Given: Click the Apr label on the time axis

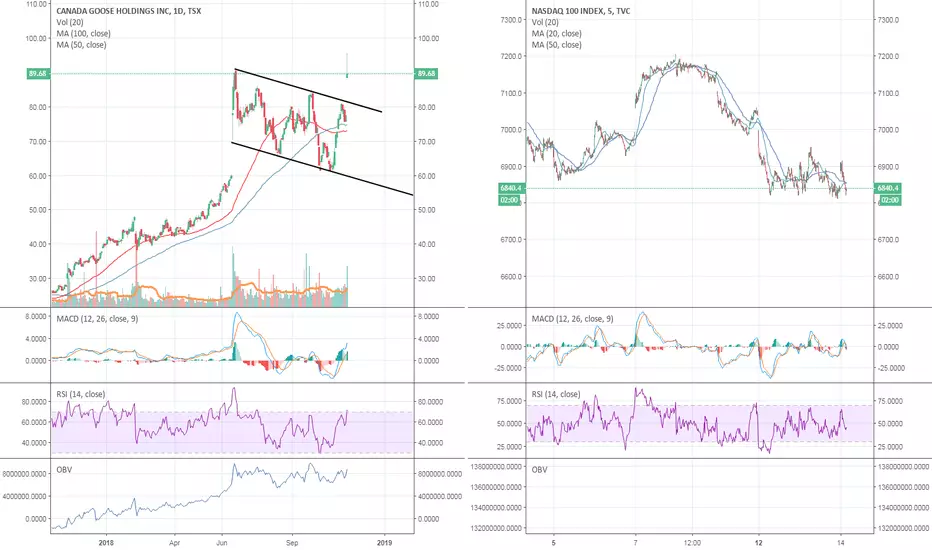Looking at the screenshot, I should point(174,542).
